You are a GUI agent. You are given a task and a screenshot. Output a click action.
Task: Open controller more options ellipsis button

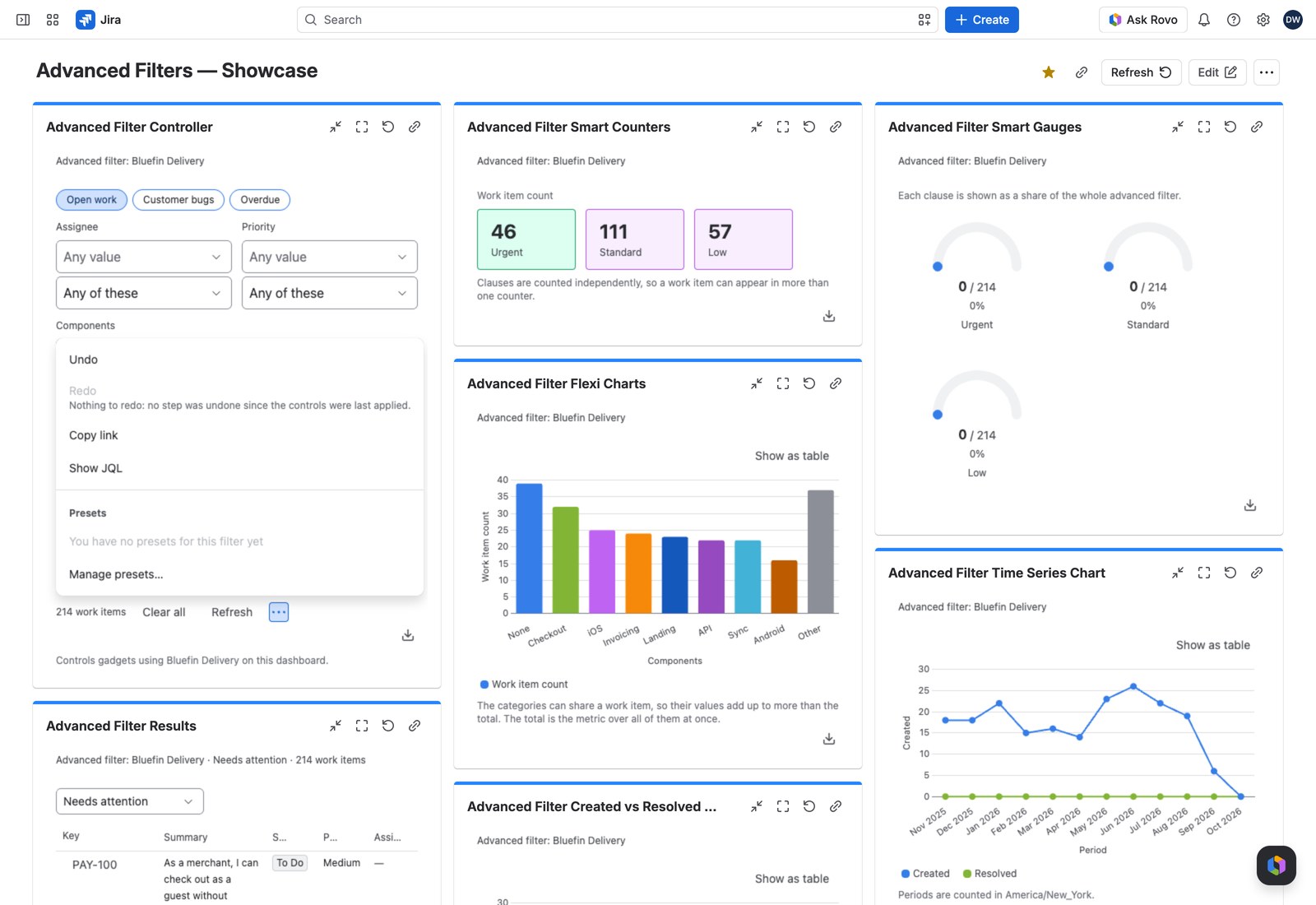[x=279, y=612]
